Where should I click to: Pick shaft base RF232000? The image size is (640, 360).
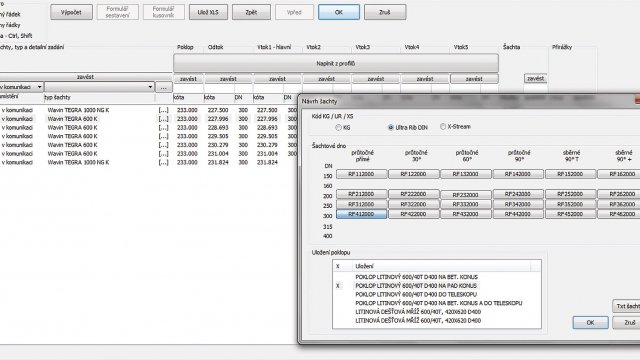pos(466,195)
